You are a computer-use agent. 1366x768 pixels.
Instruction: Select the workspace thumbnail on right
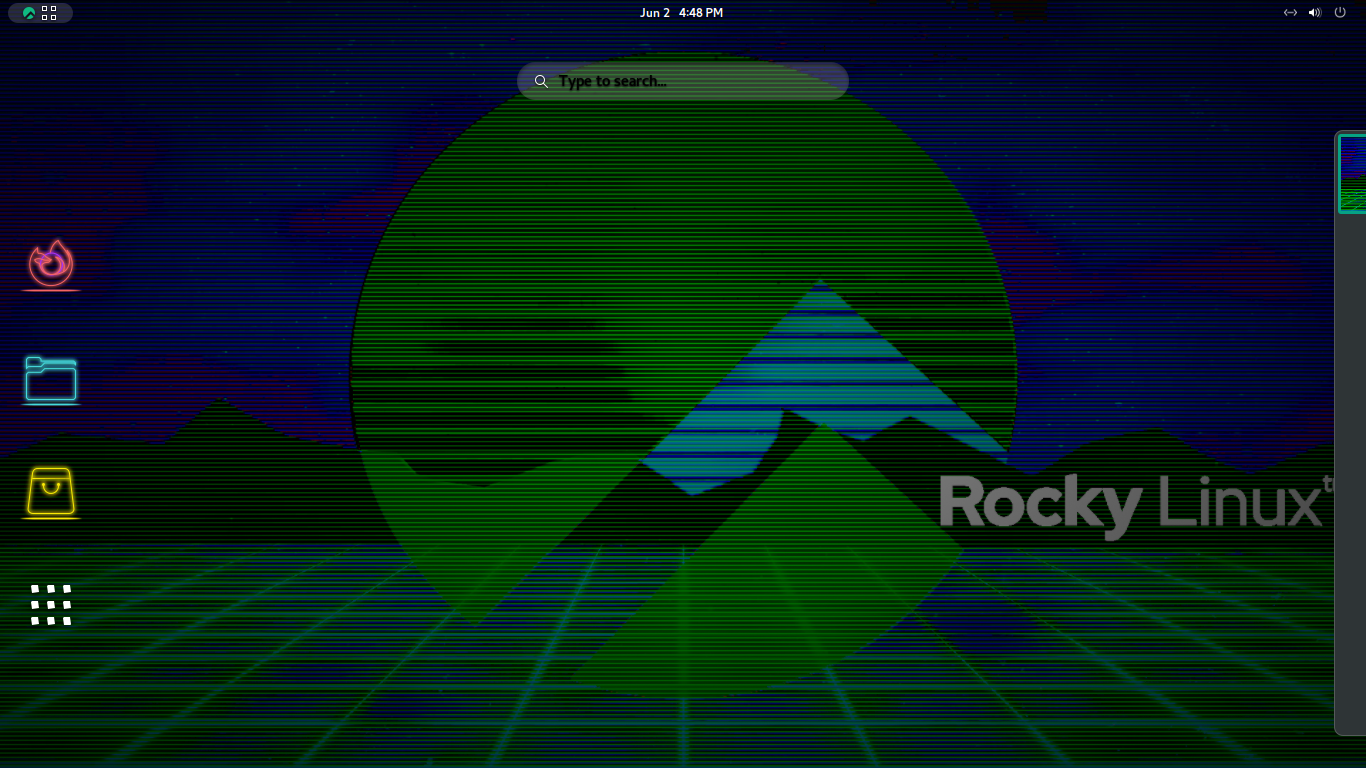tap(1352, 174)
